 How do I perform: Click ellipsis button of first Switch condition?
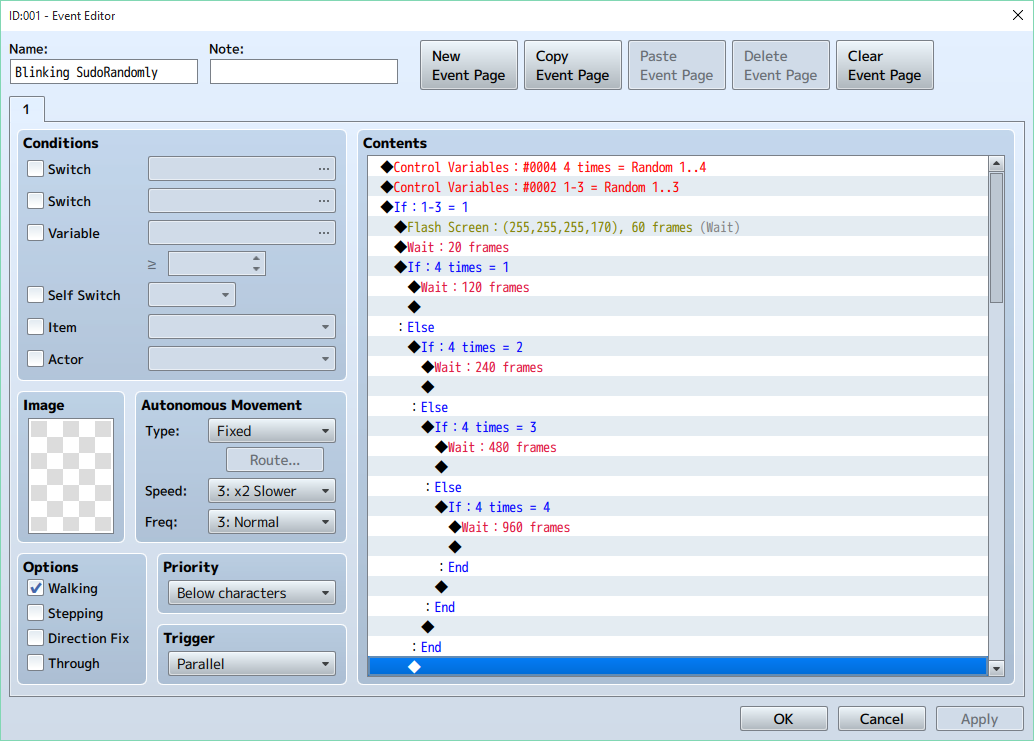(323, 169)
